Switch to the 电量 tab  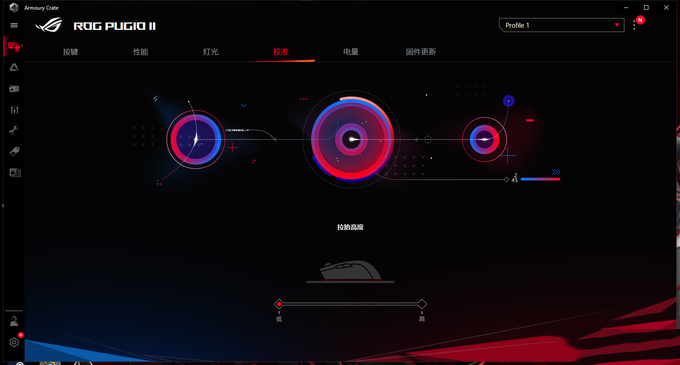(x=351, y=52)
